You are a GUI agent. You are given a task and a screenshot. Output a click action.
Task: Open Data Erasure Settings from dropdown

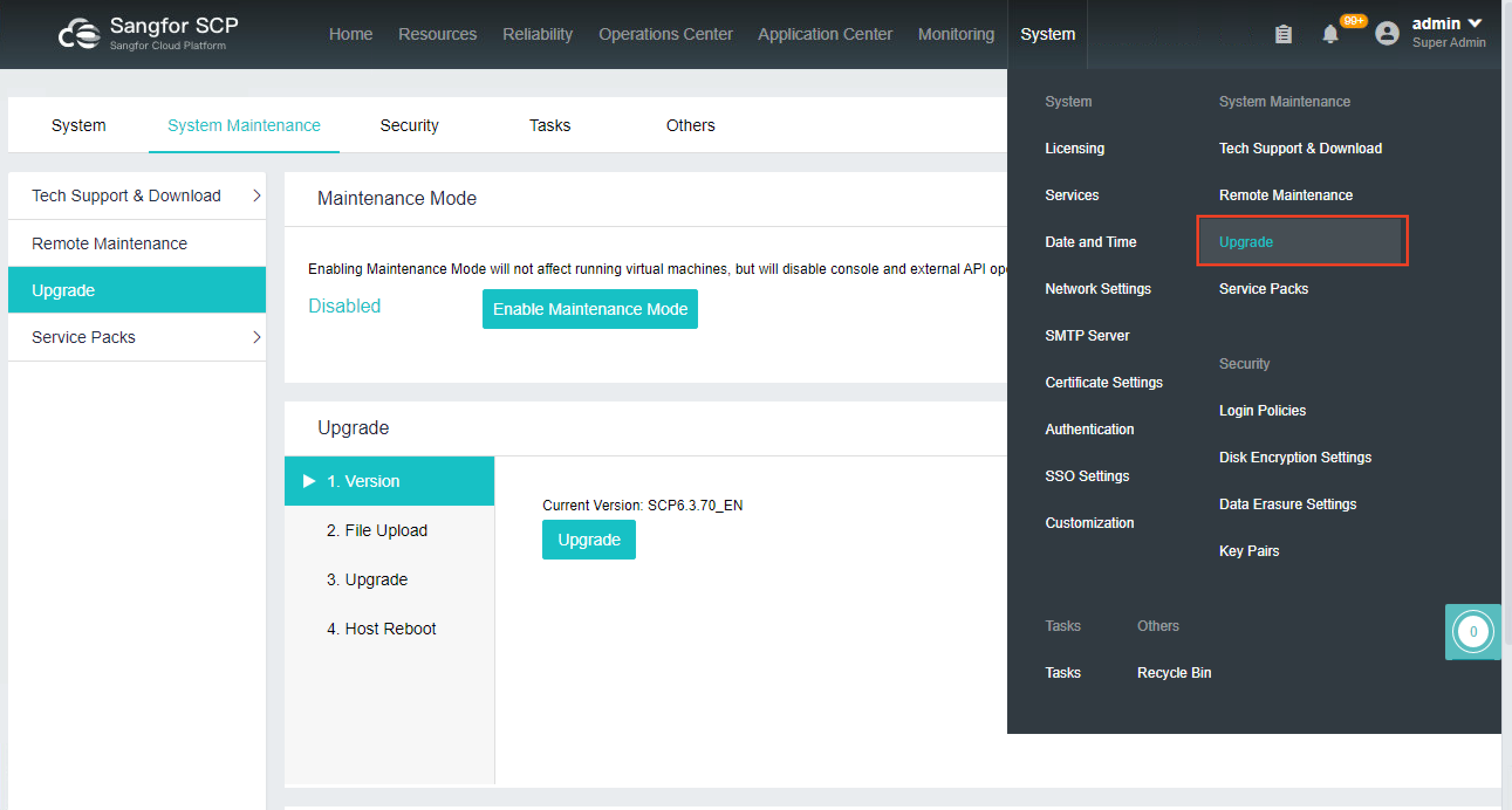point(1288,504)
